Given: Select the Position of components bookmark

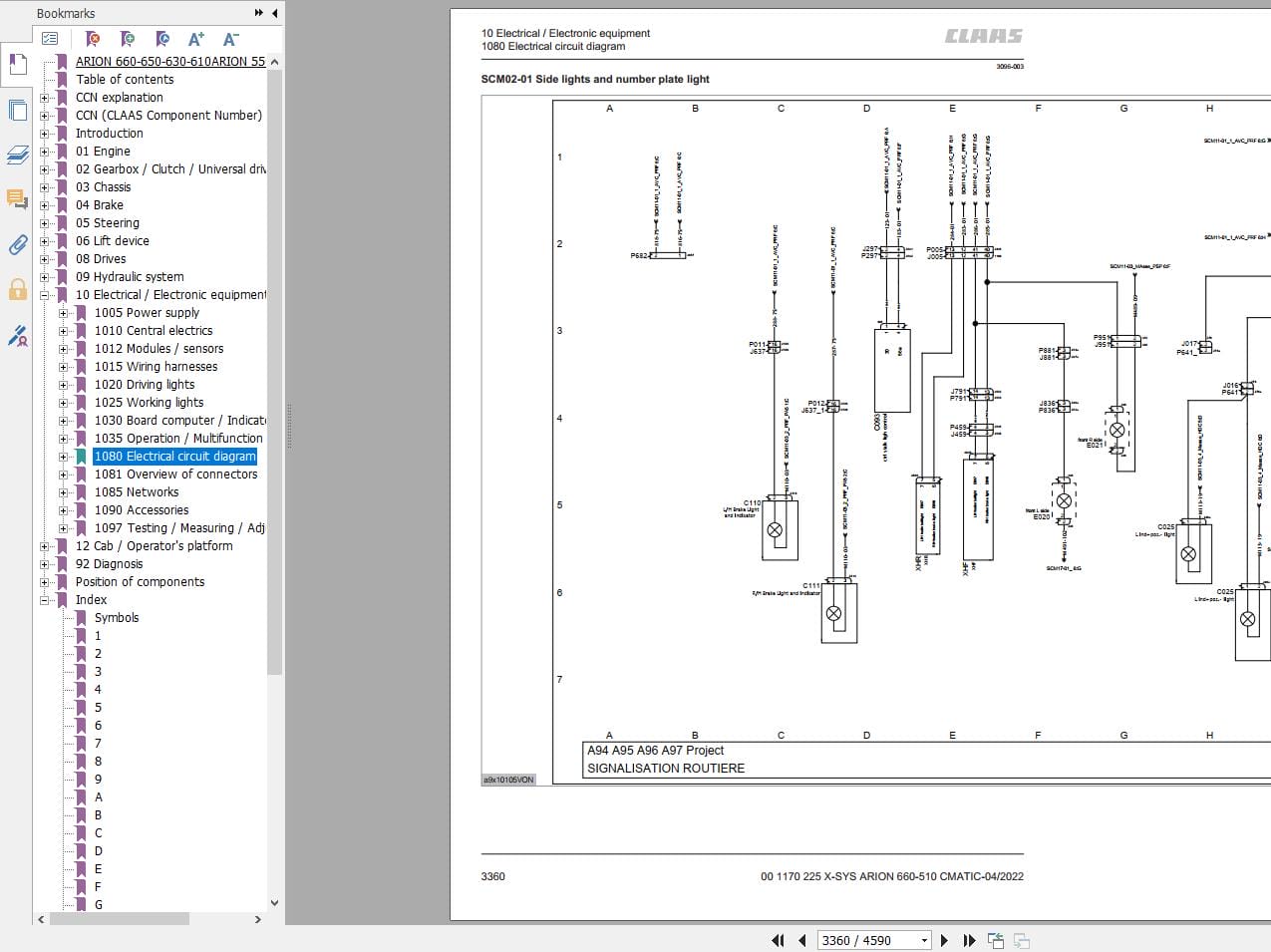Looking at the screenshot, I should pyautogui.click(x=140, y=582).
